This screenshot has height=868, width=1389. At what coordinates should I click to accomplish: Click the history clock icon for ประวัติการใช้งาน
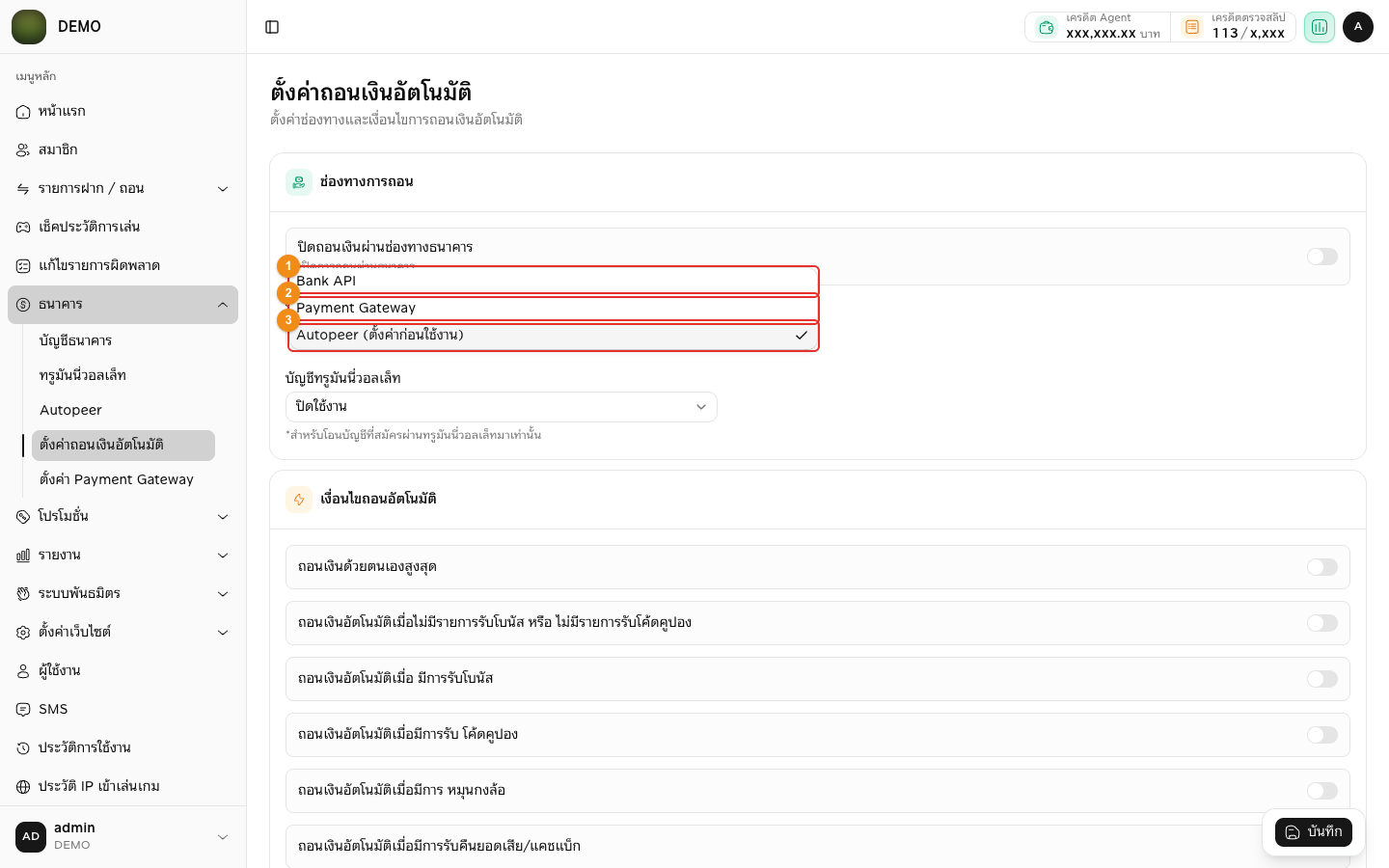[23, 748]
